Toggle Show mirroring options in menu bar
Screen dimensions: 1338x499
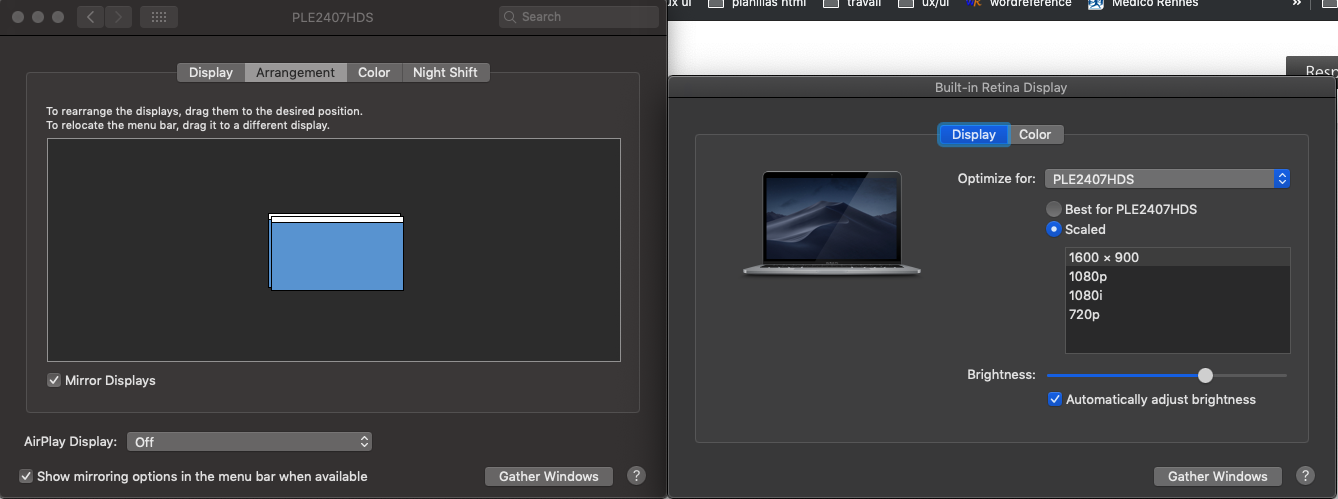coord(26,476)
